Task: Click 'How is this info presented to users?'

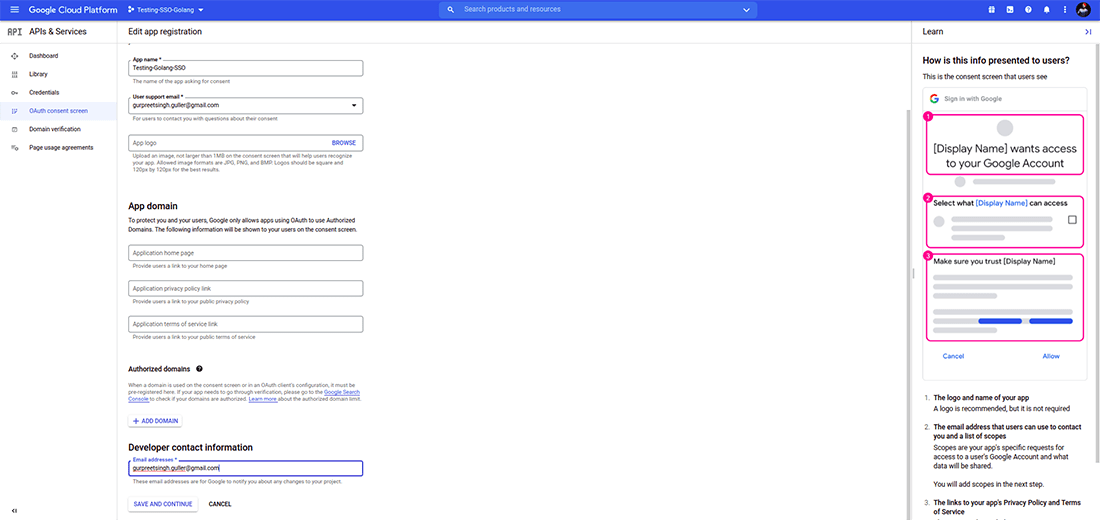Action: tap(996, 60)
